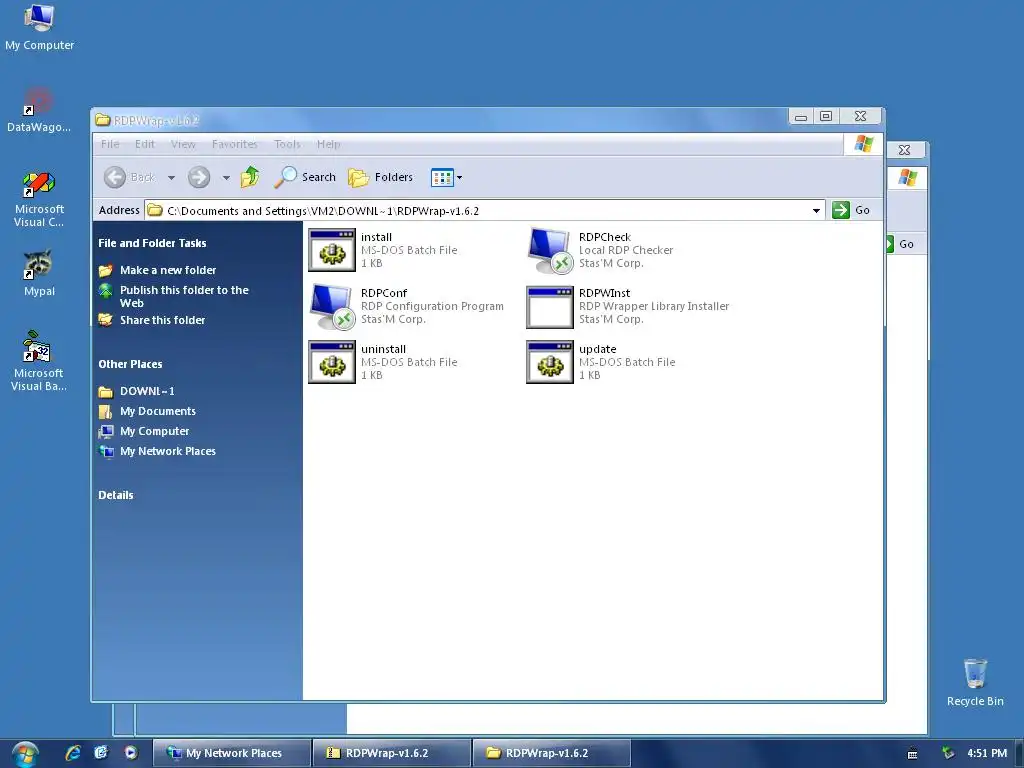Open the Help menu
The image size is (1024, 768).
point(328,144)
